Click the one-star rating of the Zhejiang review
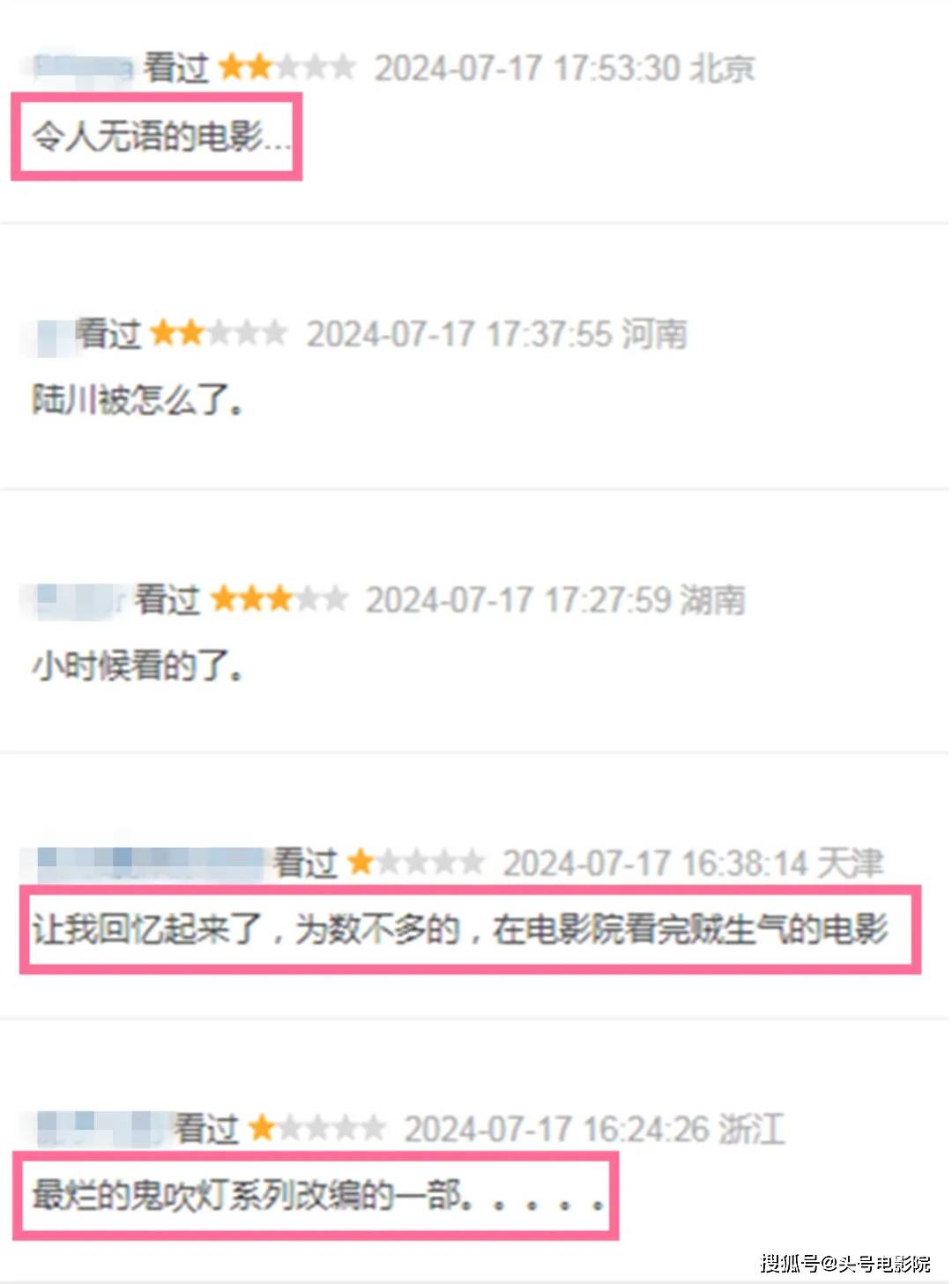The image size is (952, 1284). pos(316,1128)
